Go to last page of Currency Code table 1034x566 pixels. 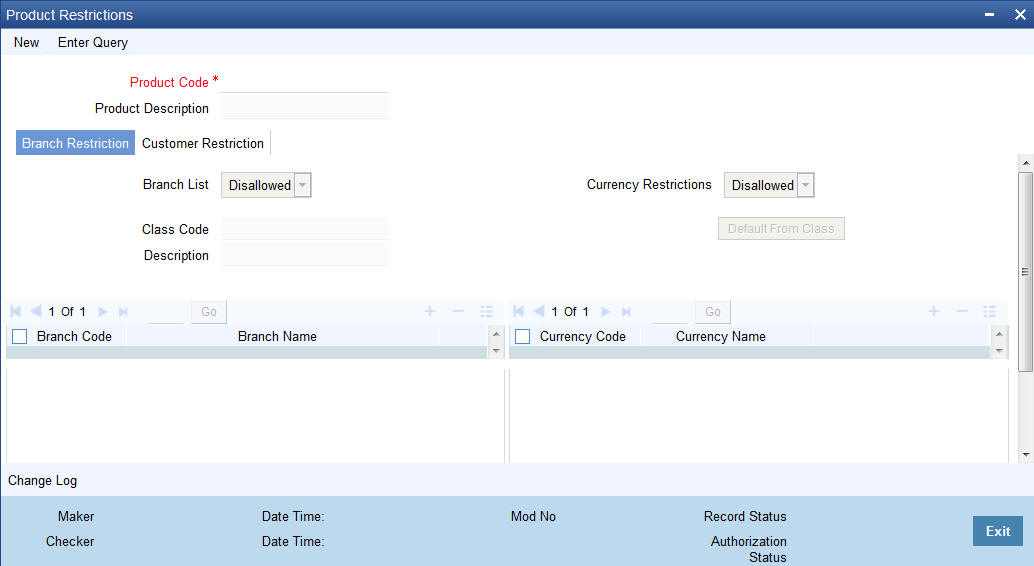click(626, 311)
